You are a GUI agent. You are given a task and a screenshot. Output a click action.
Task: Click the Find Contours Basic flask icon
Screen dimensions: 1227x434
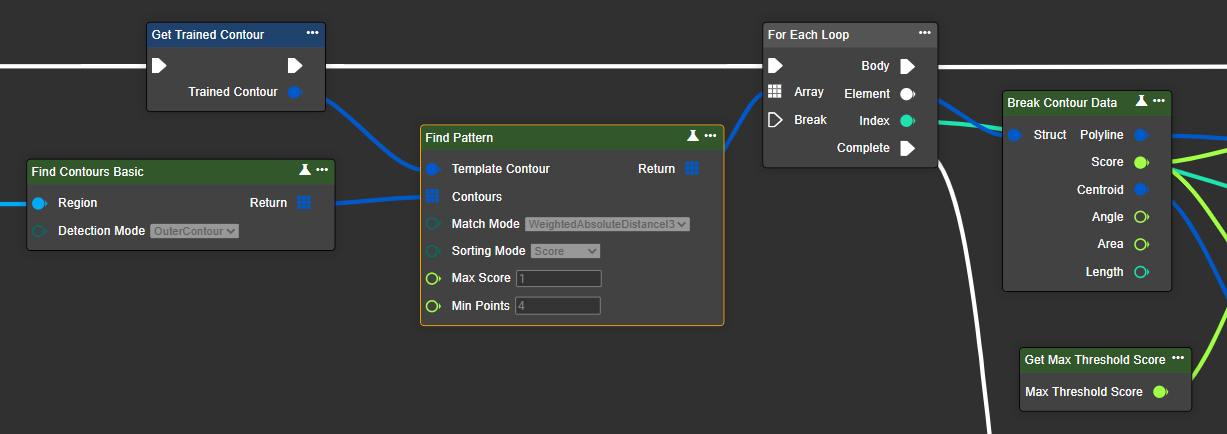pos(305,171)
